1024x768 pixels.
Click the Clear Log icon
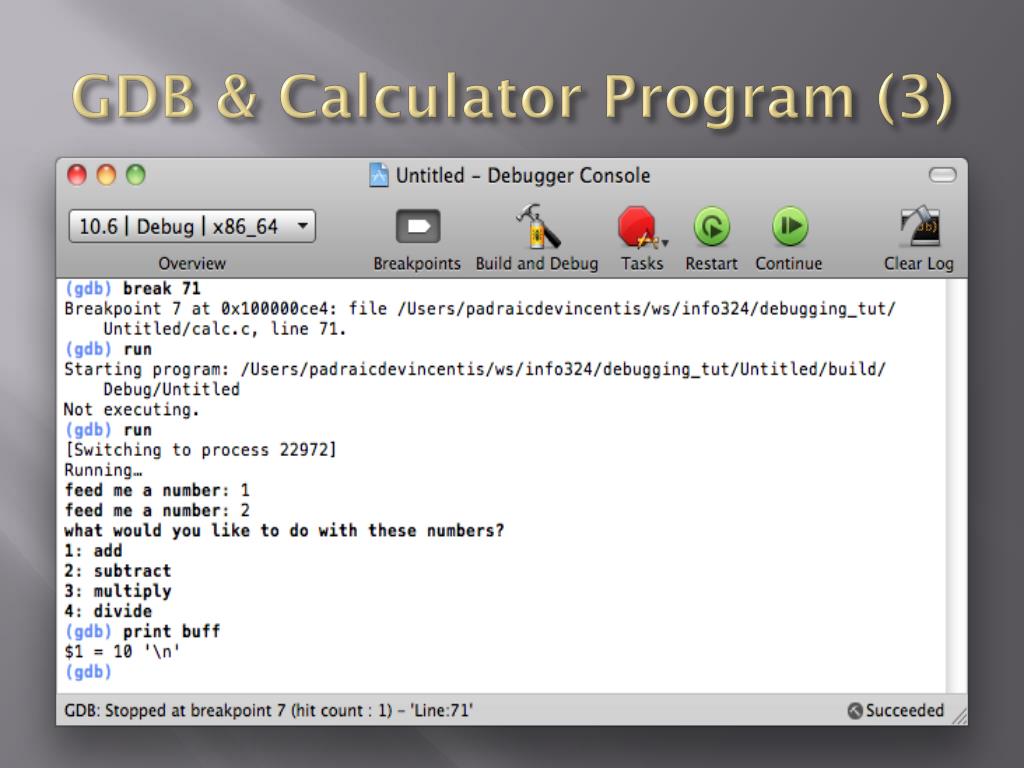[920, 227]
